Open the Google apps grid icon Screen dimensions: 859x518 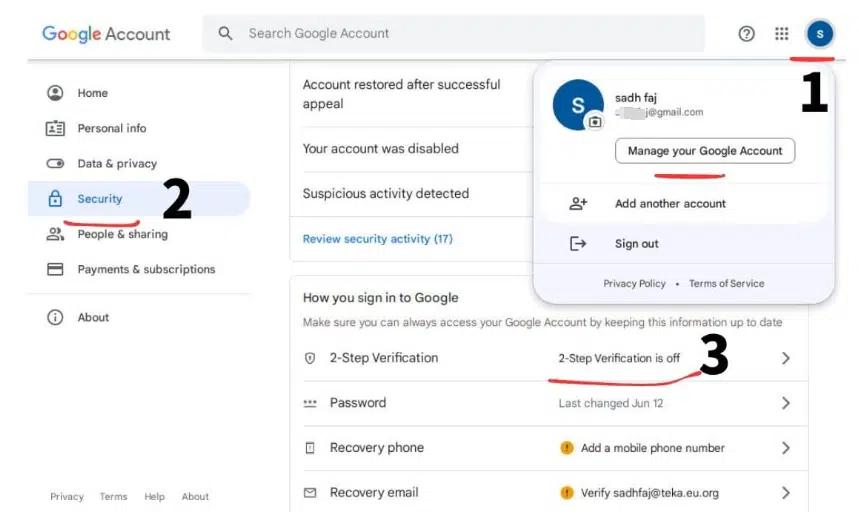click(782, 34)
